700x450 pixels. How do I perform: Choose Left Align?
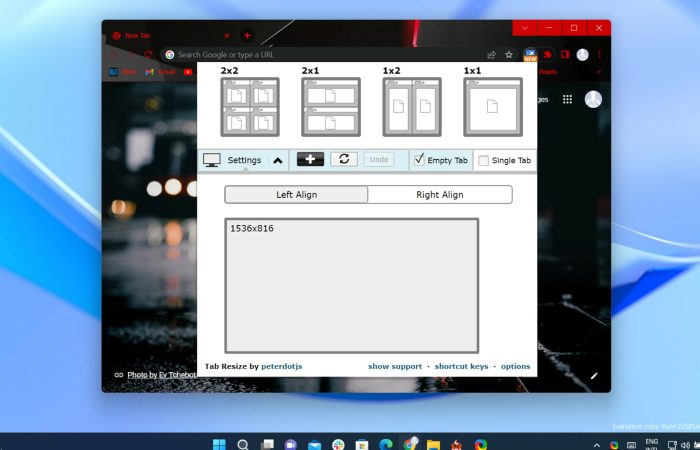click(296, 195)
